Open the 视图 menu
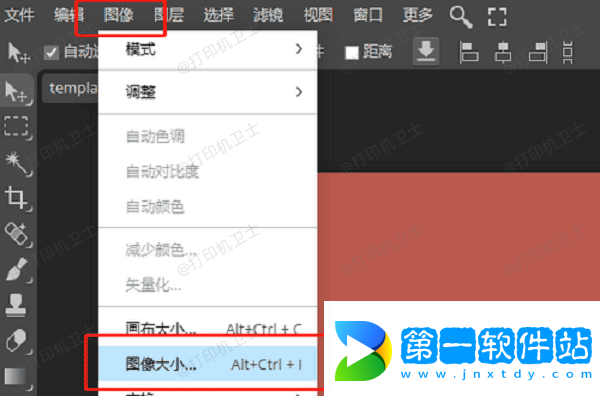 pos(318,15)
